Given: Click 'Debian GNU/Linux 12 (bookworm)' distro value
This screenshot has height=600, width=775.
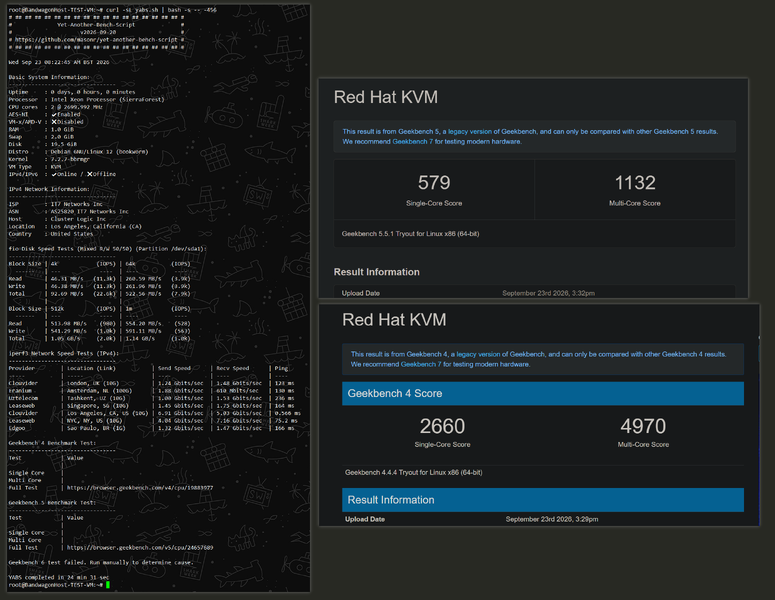Looking at the screenshot, I should point(99,152).
